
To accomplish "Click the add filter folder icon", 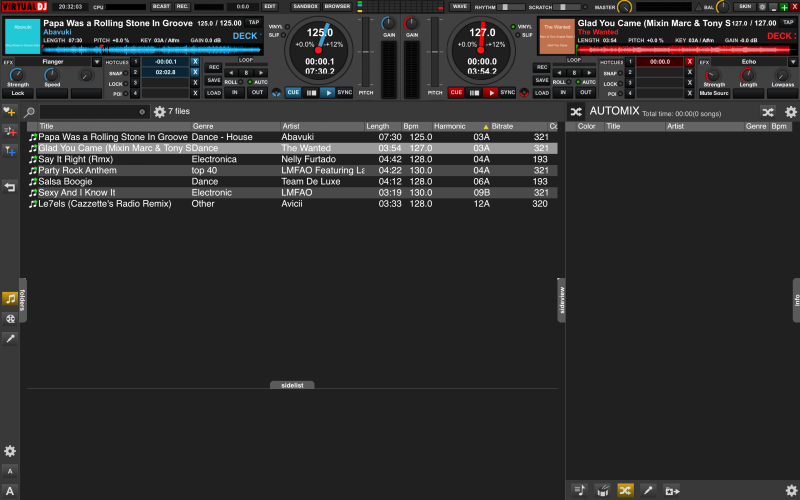I will pyautogui.click(x=9, y=151).
